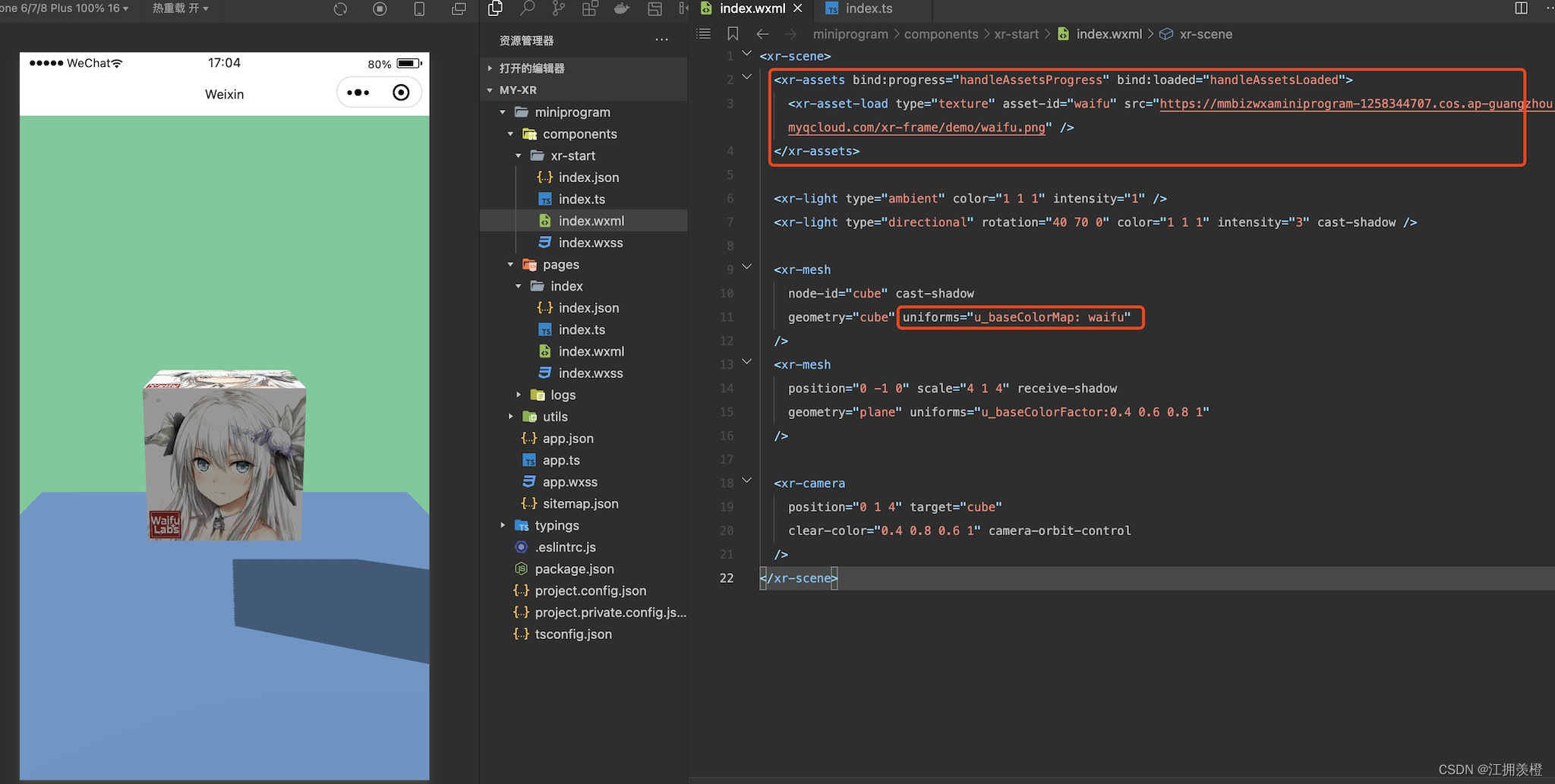The width and height of the screenshot is (1555, 784).
Task: Fold the xr-assets block at line 2
Action: 746,77
